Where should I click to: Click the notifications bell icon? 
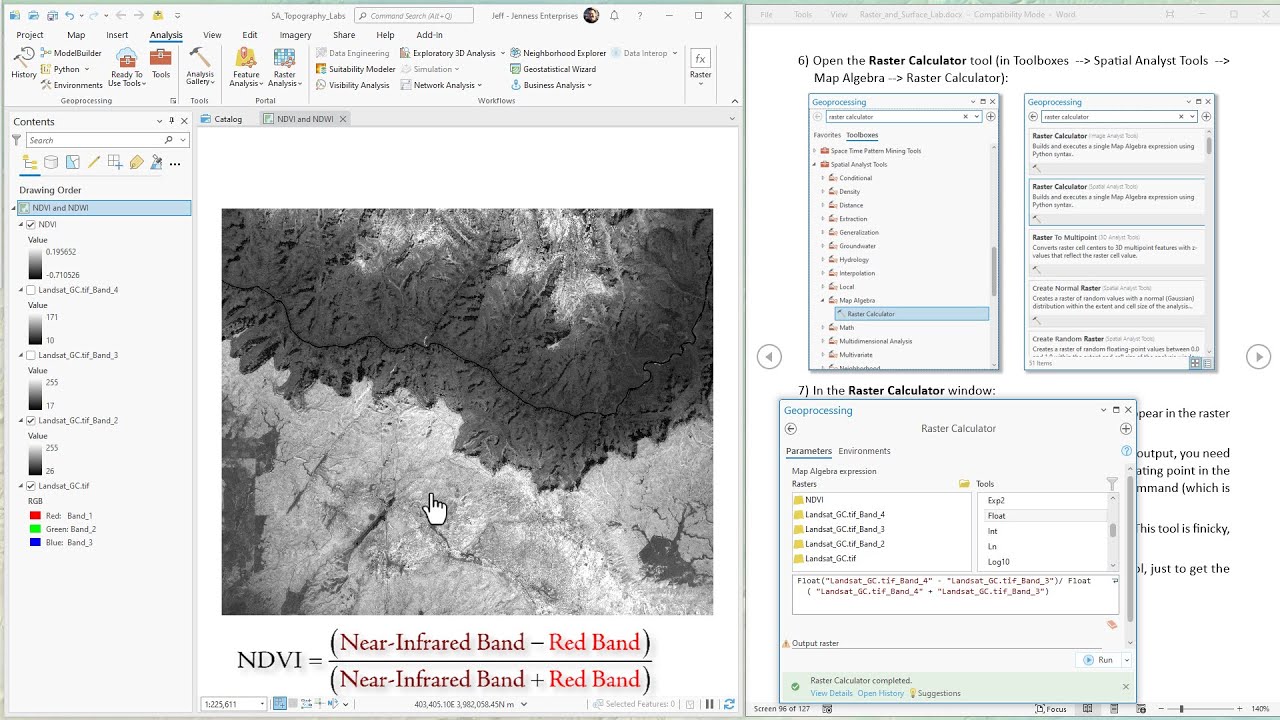pyautogui.click(x=614, y=15)
